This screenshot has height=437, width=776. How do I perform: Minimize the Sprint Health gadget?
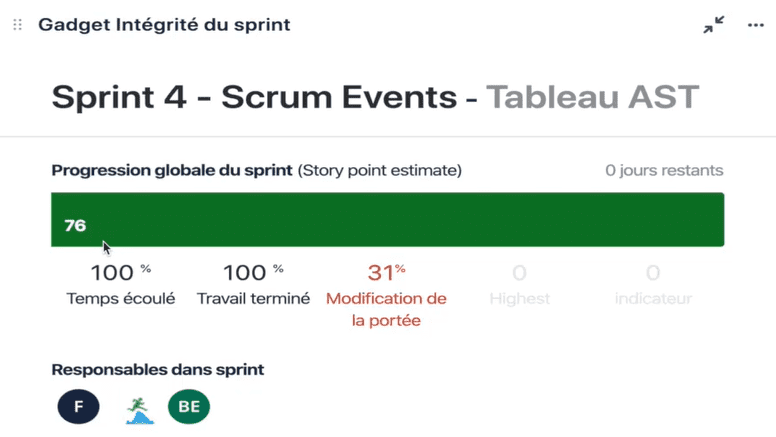click(714, 25)
